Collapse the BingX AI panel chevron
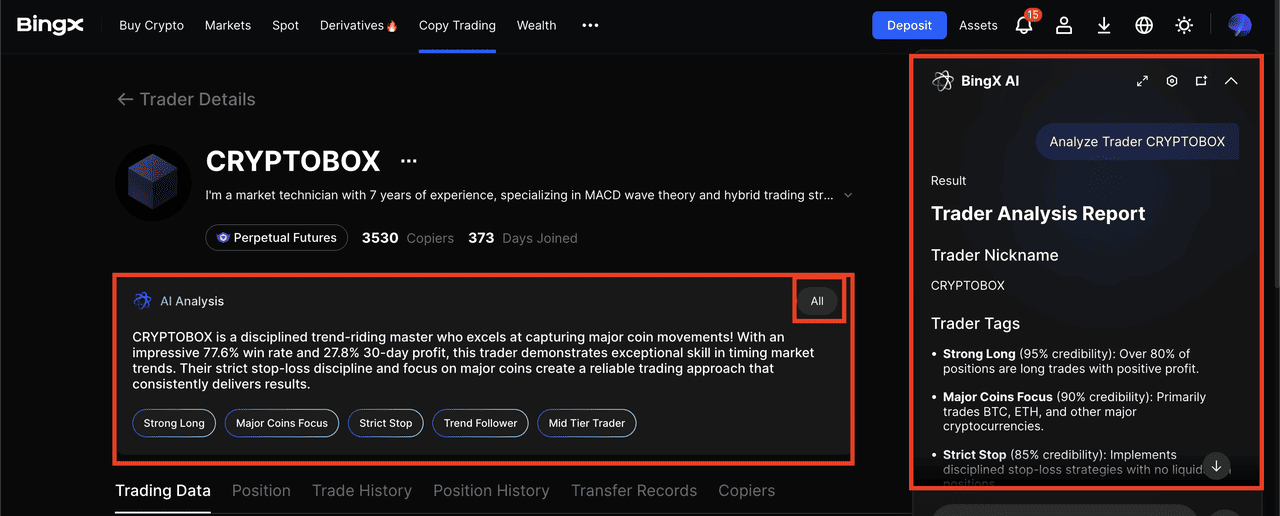Image resolution: width=1280 pixels, height=516 pixels. click(1231, 81)
